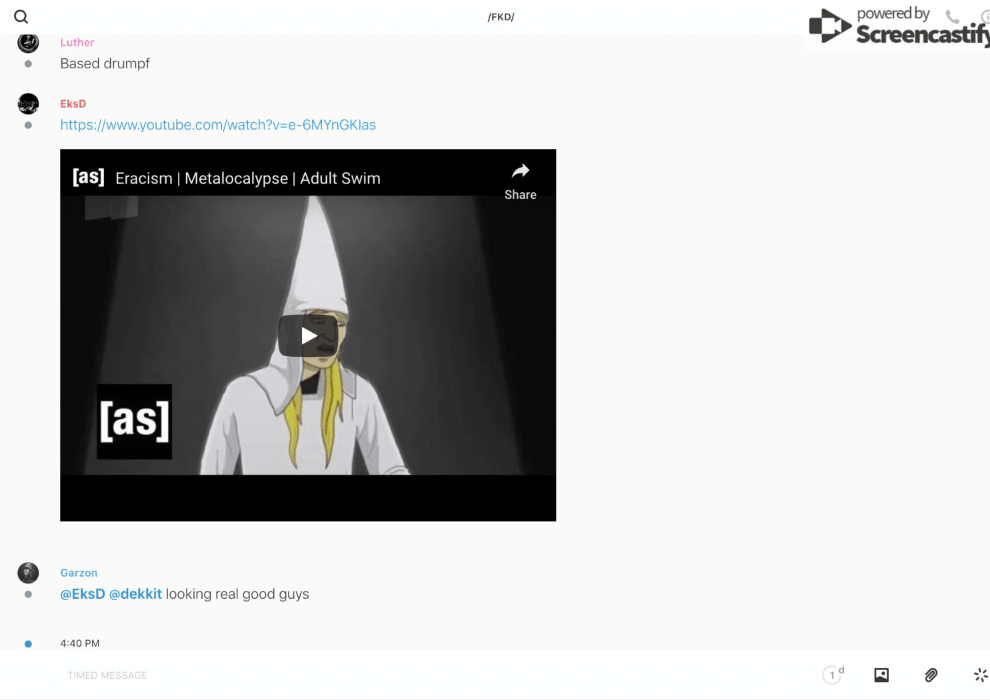Start a call with the phone icon

[952, 17]
